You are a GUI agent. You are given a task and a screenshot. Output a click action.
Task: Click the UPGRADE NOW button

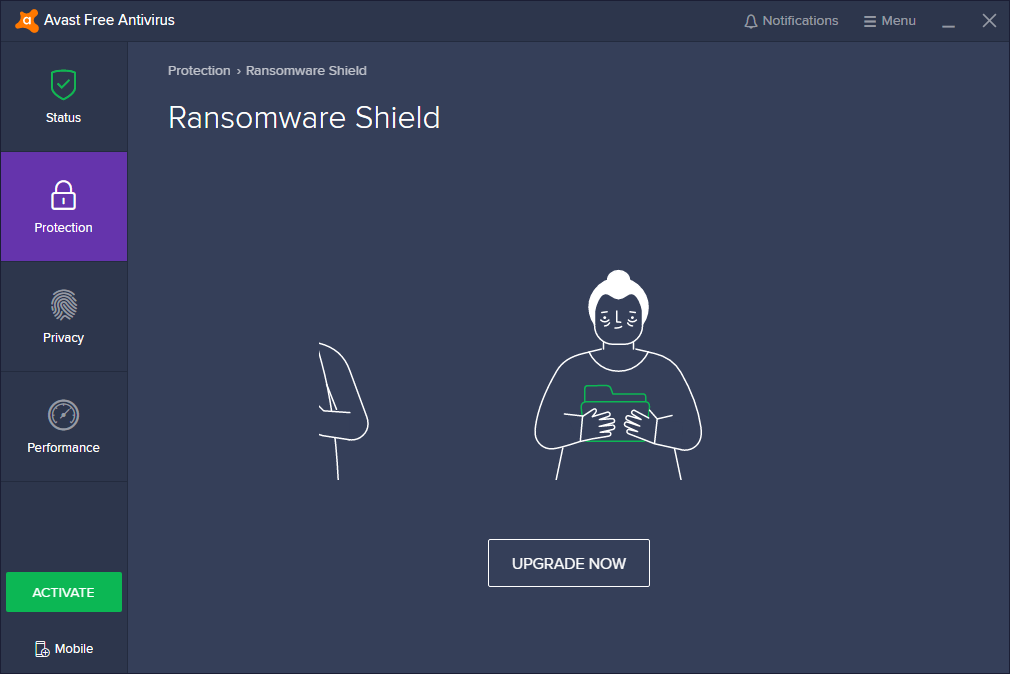coord(569,563)
